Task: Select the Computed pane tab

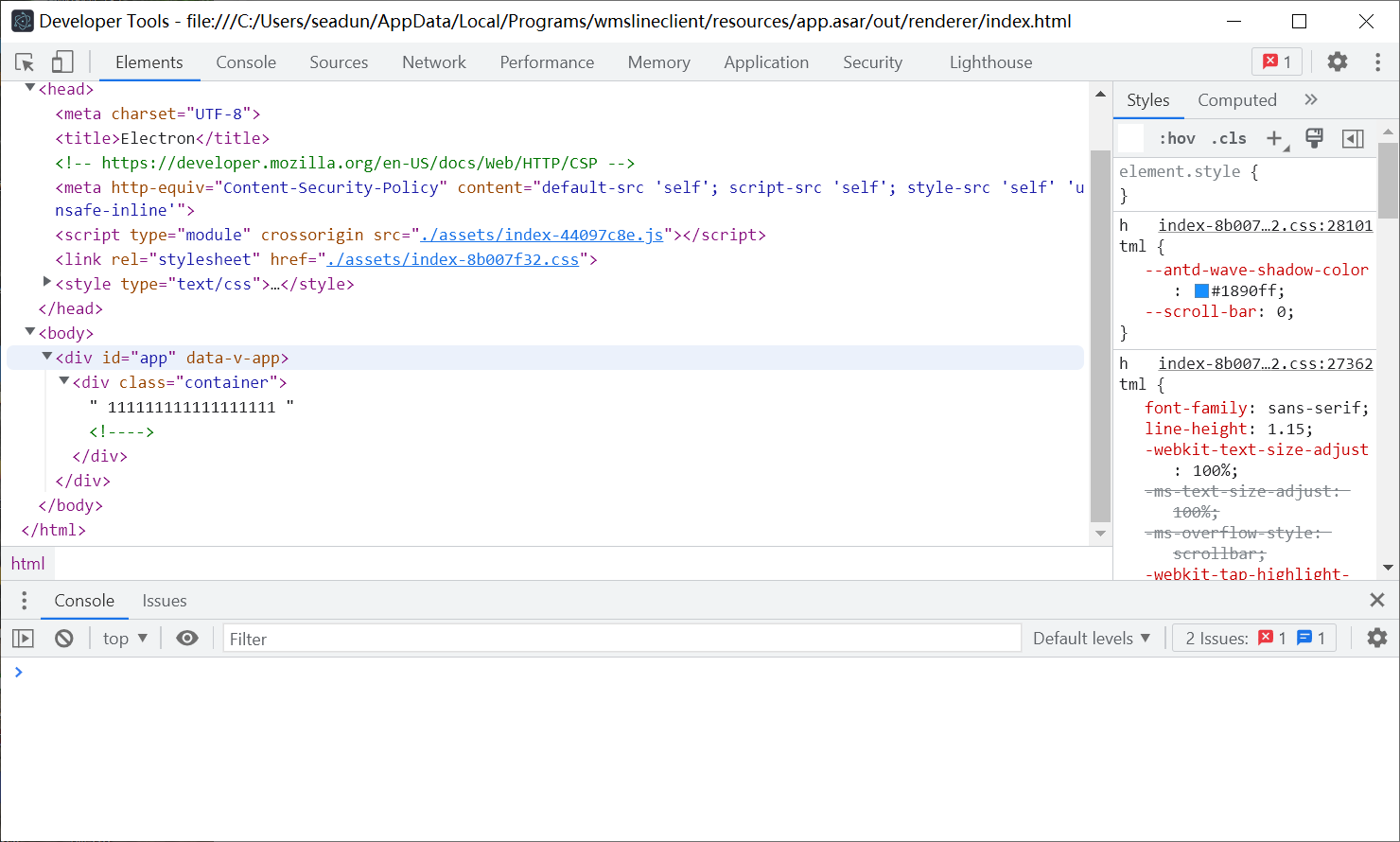Action: [x=1237, y=100]
